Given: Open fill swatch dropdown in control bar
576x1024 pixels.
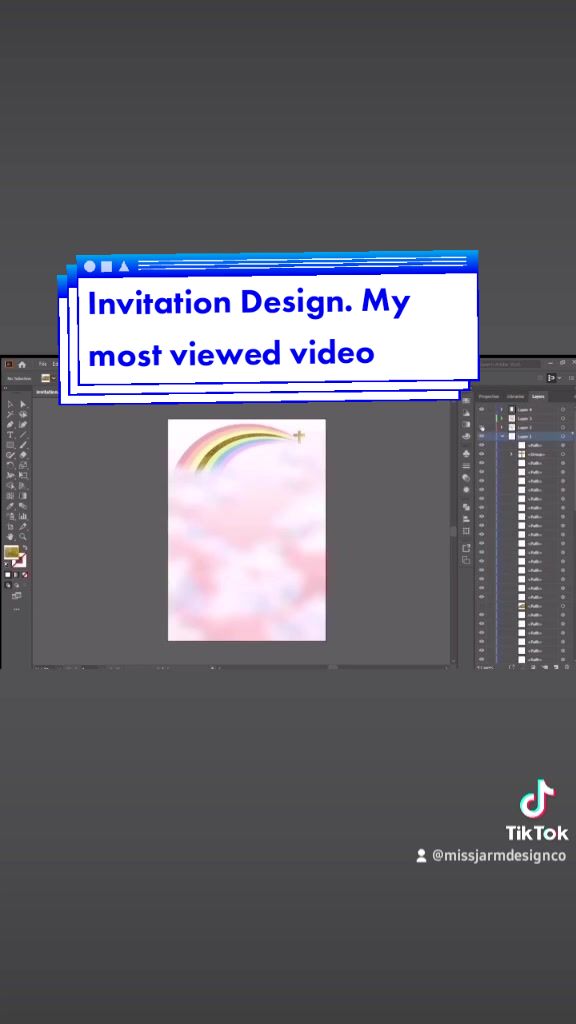Looking at the screenshot, I should 54,378.
